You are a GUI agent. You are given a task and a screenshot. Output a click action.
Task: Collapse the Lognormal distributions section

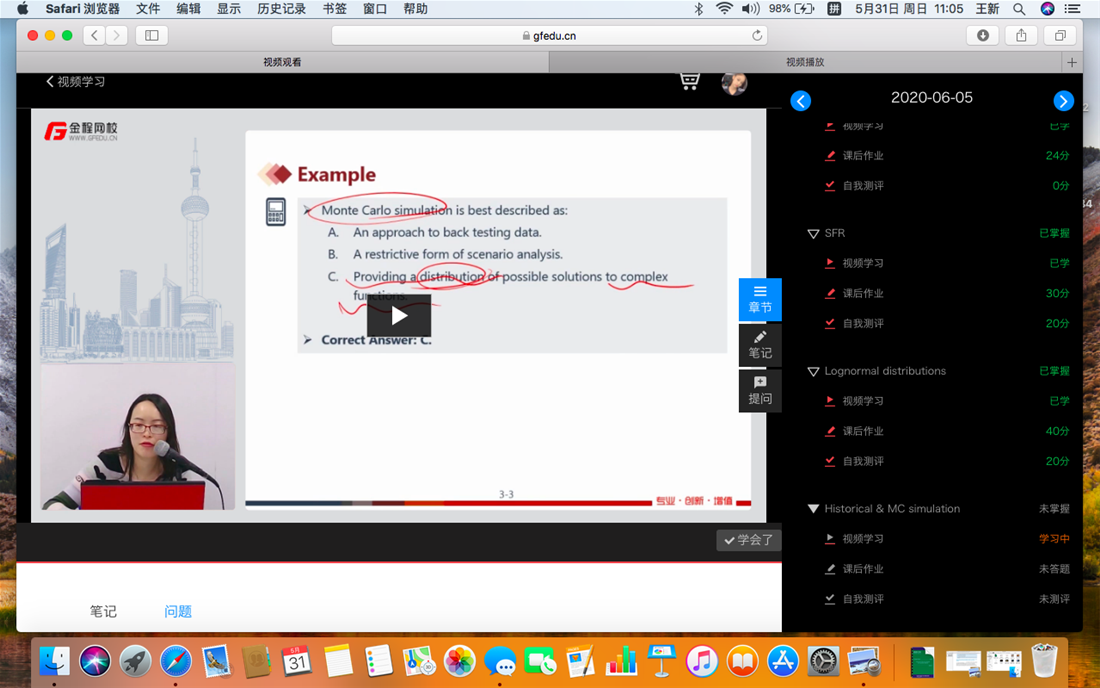(x=813, y=371)
